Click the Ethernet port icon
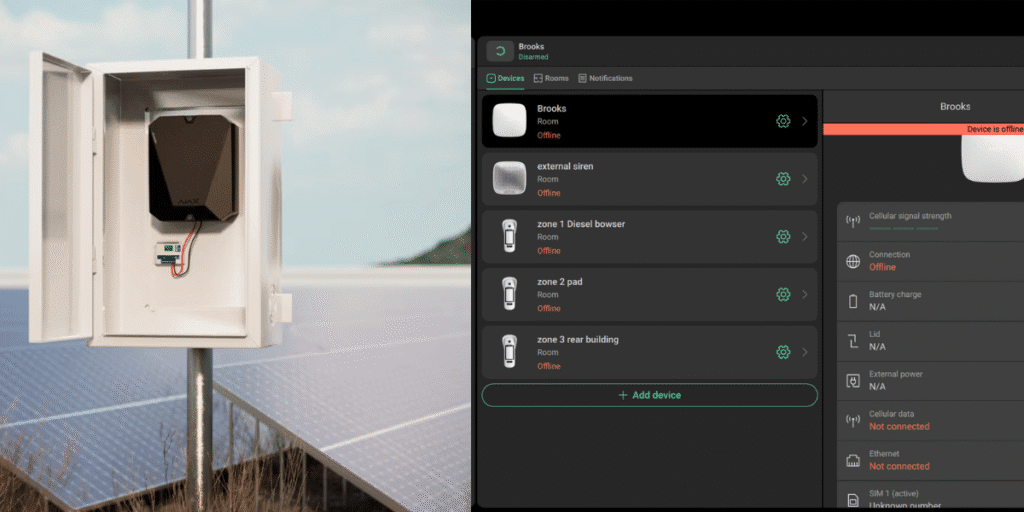This screenshot has height=512, width=1024. click(x=853, y=461)
